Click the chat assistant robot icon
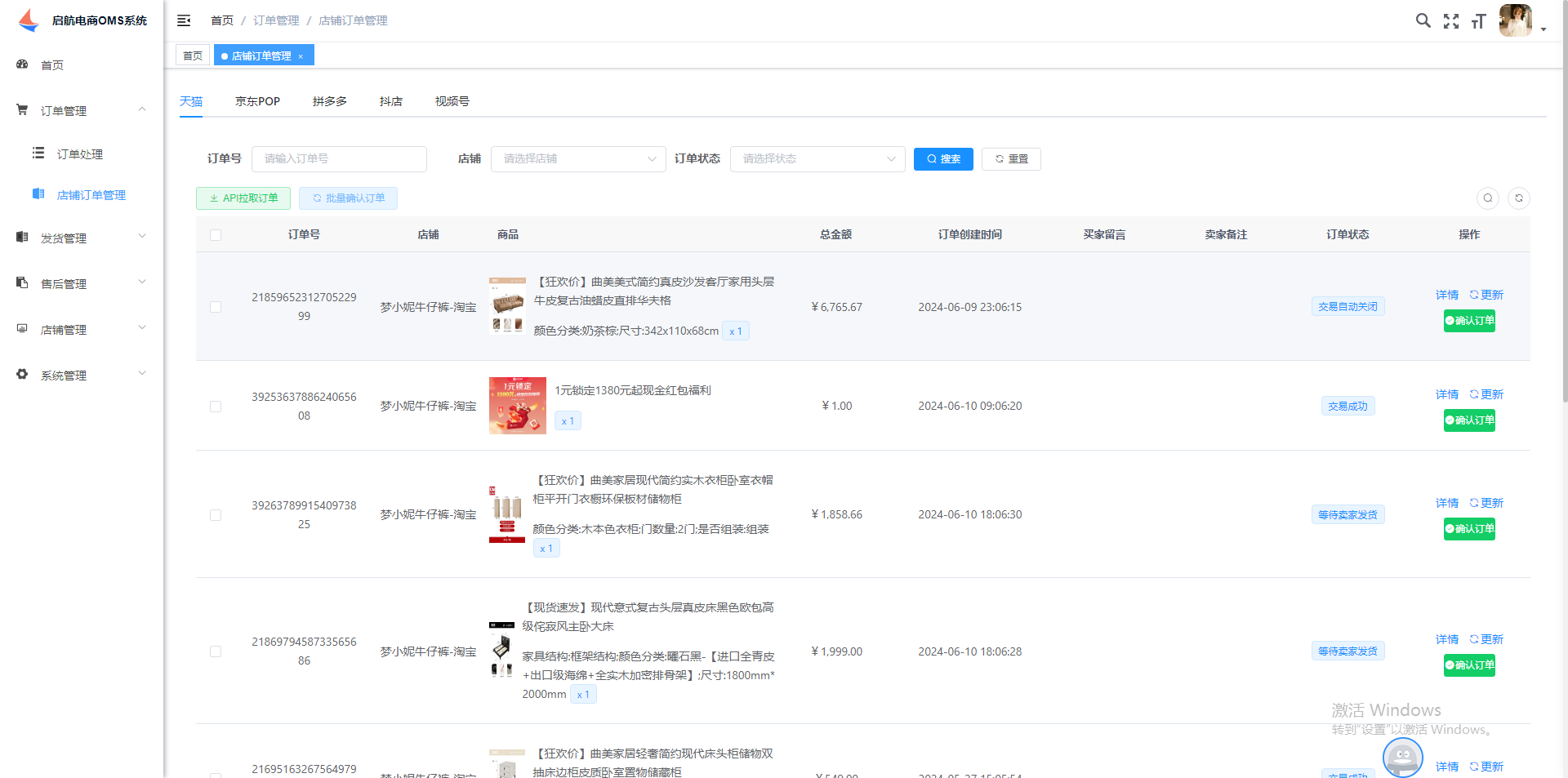1568x778 pixels. [x=1402, y=758]
